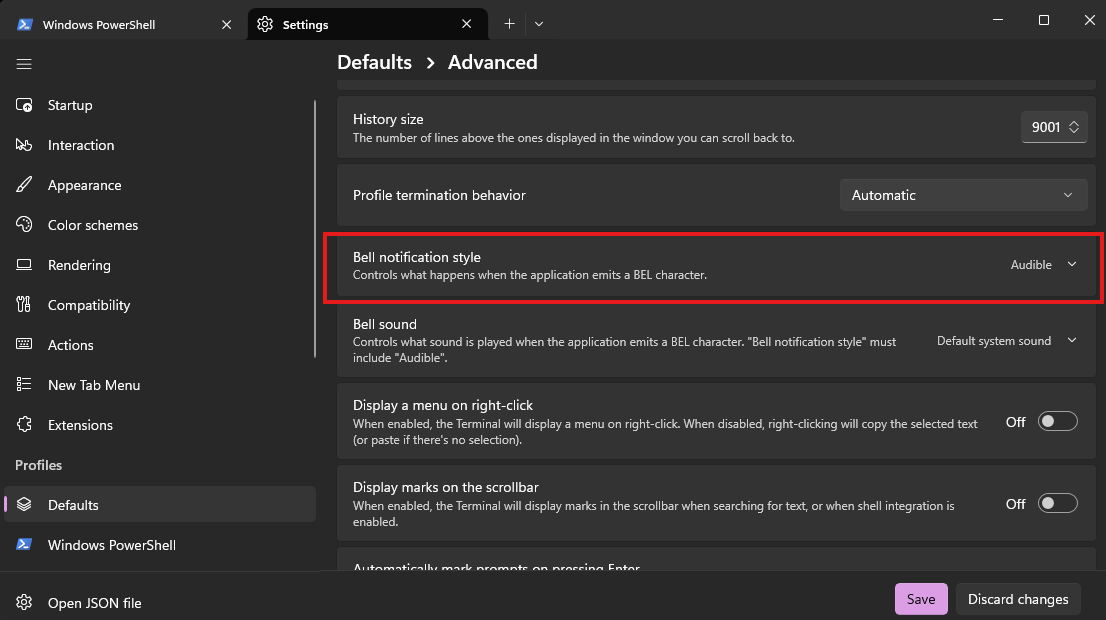Go to Interaction settings page
Viewport: 1106px width, 620px height.
click(159, 145)
